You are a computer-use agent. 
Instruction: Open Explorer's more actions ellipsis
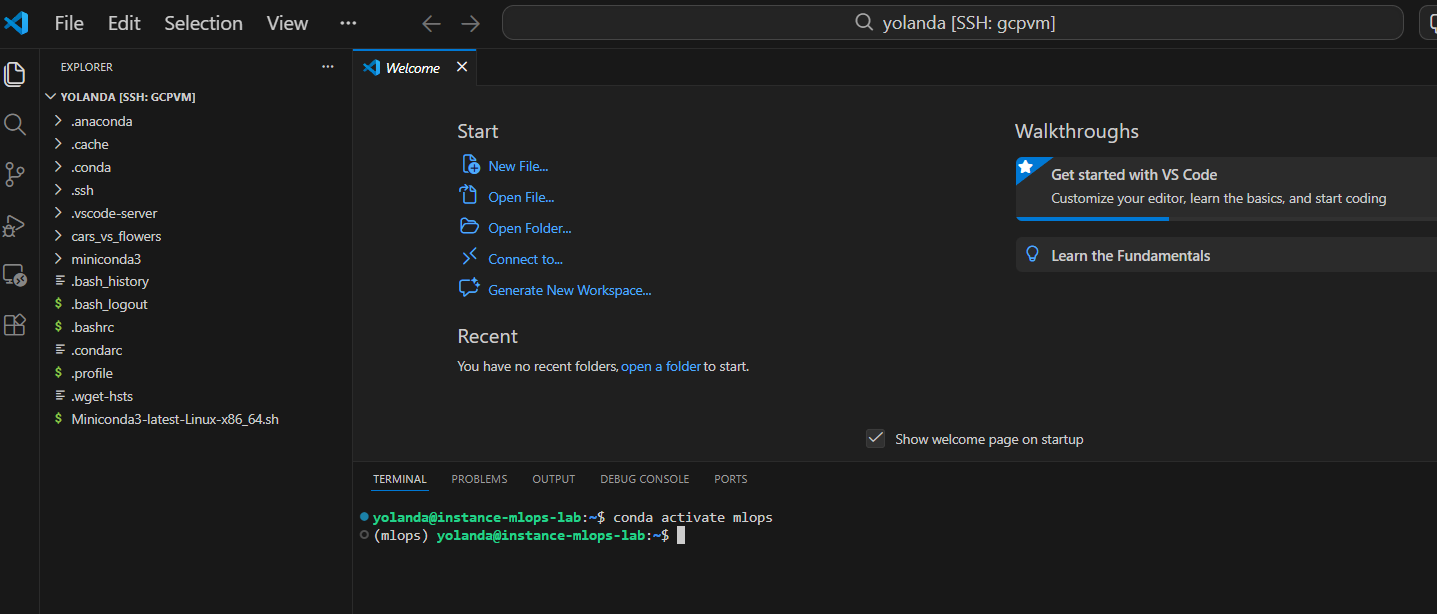(x=327, y=67)
